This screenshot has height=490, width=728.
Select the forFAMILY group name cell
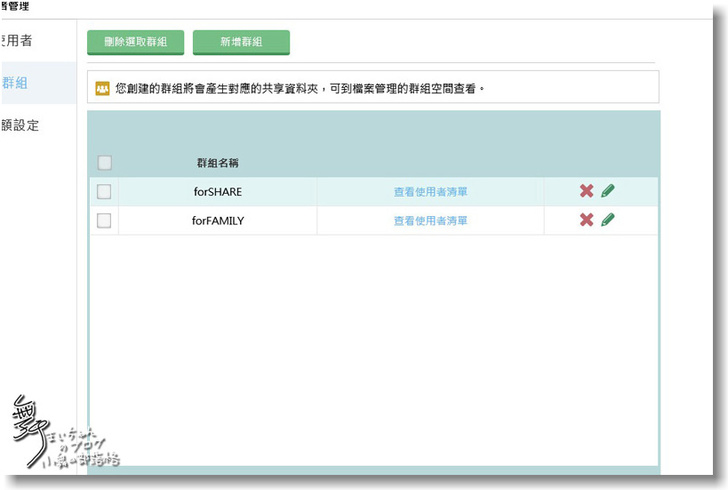[217, 221]
